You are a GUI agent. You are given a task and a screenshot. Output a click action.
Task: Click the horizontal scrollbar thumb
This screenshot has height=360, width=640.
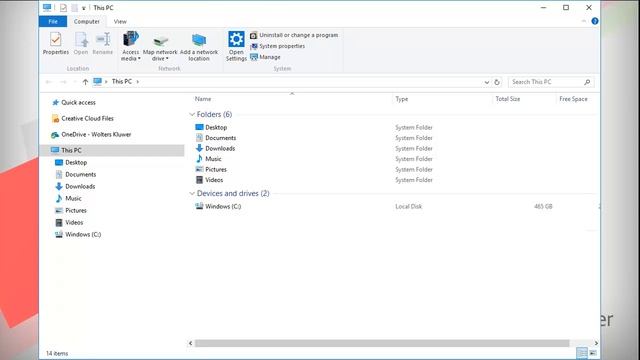[x=382, y=343]
